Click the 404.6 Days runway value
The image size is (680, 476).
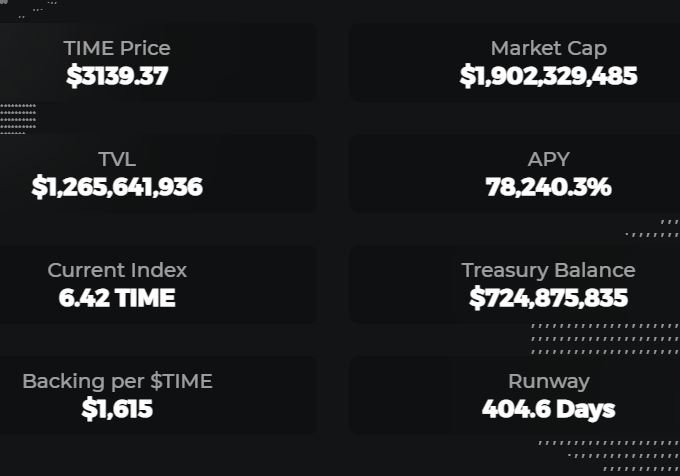(549, 409)
